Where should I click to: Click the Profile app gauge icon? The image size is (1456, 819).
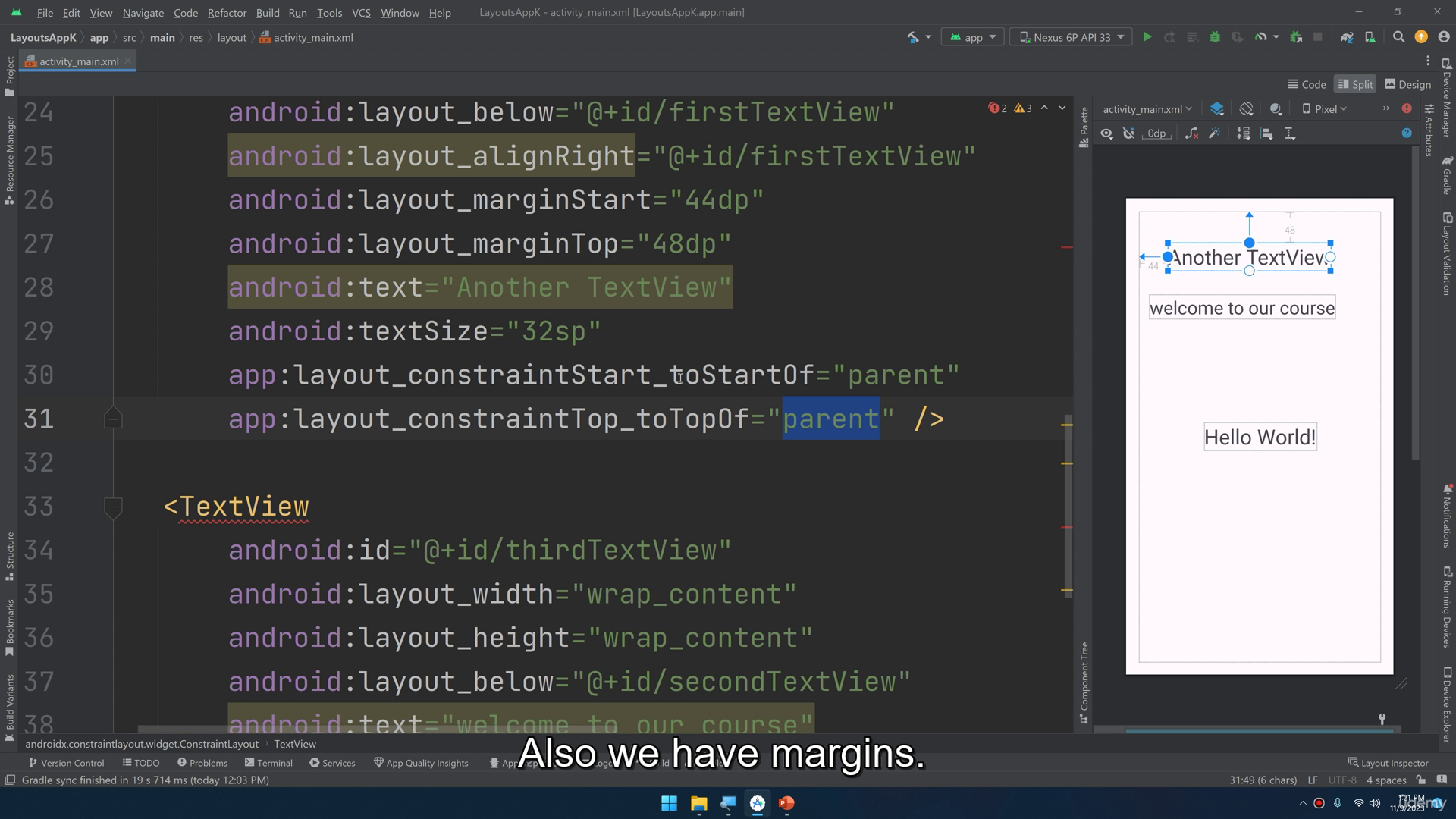point(1260,37)
